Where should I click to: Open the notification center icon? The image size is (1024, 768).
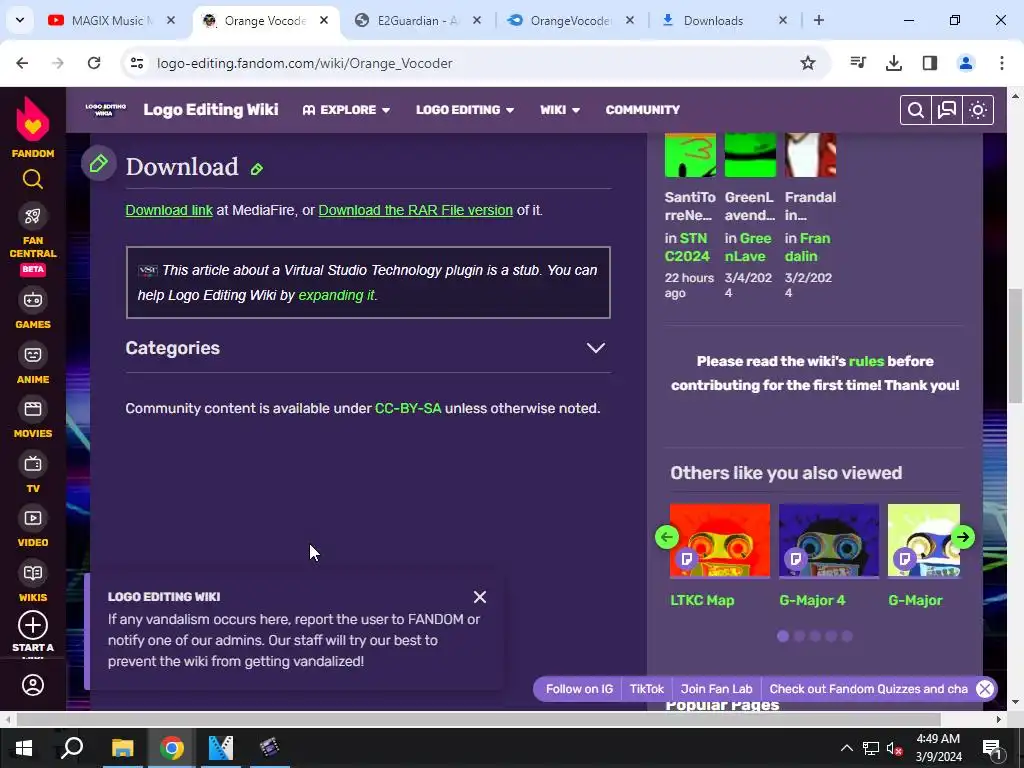(992, 748)
